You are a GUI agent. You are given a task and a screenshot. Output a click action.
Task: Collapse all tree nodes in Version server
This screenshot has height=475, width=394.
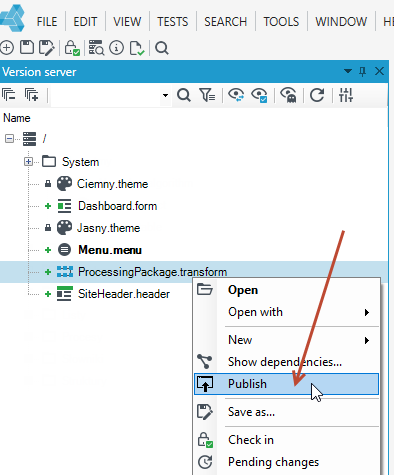point(9,95)
